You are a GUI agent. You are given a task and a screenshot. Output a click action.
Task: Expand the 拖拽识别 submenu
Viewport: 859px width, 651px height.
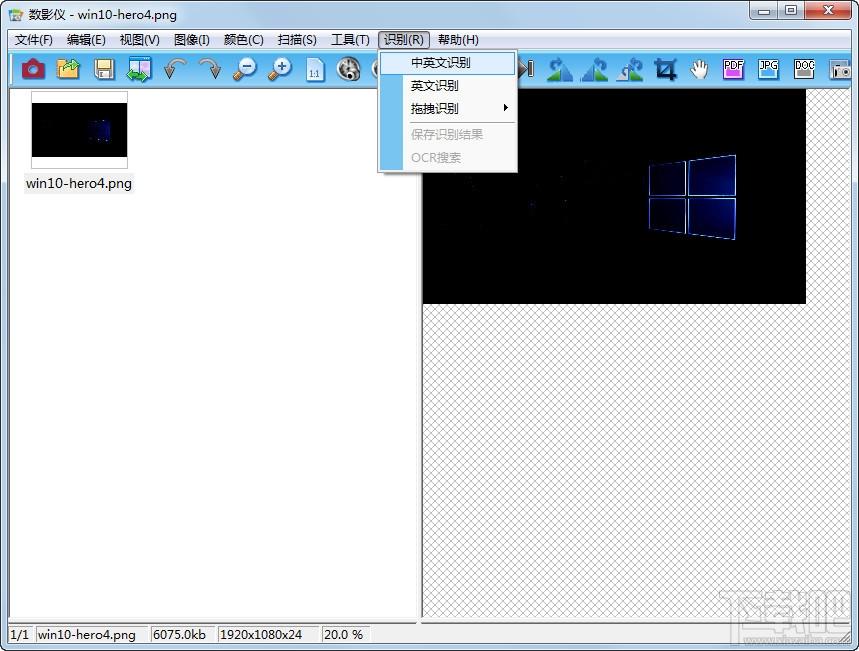pos(448,108)
